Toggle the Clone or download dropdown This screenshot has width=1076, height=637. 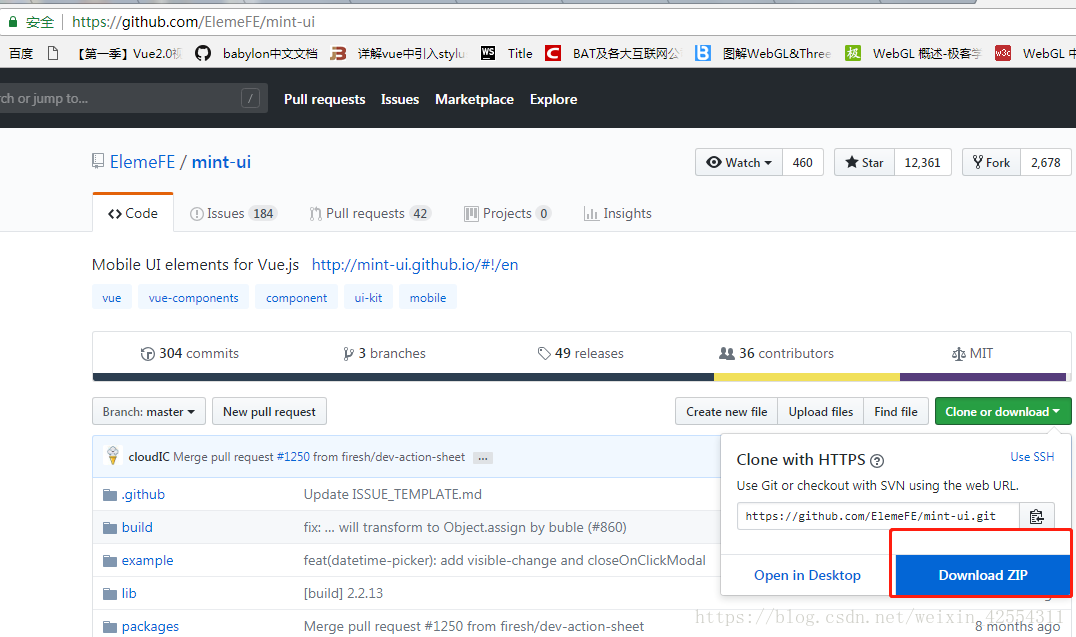pos(1003,411)
